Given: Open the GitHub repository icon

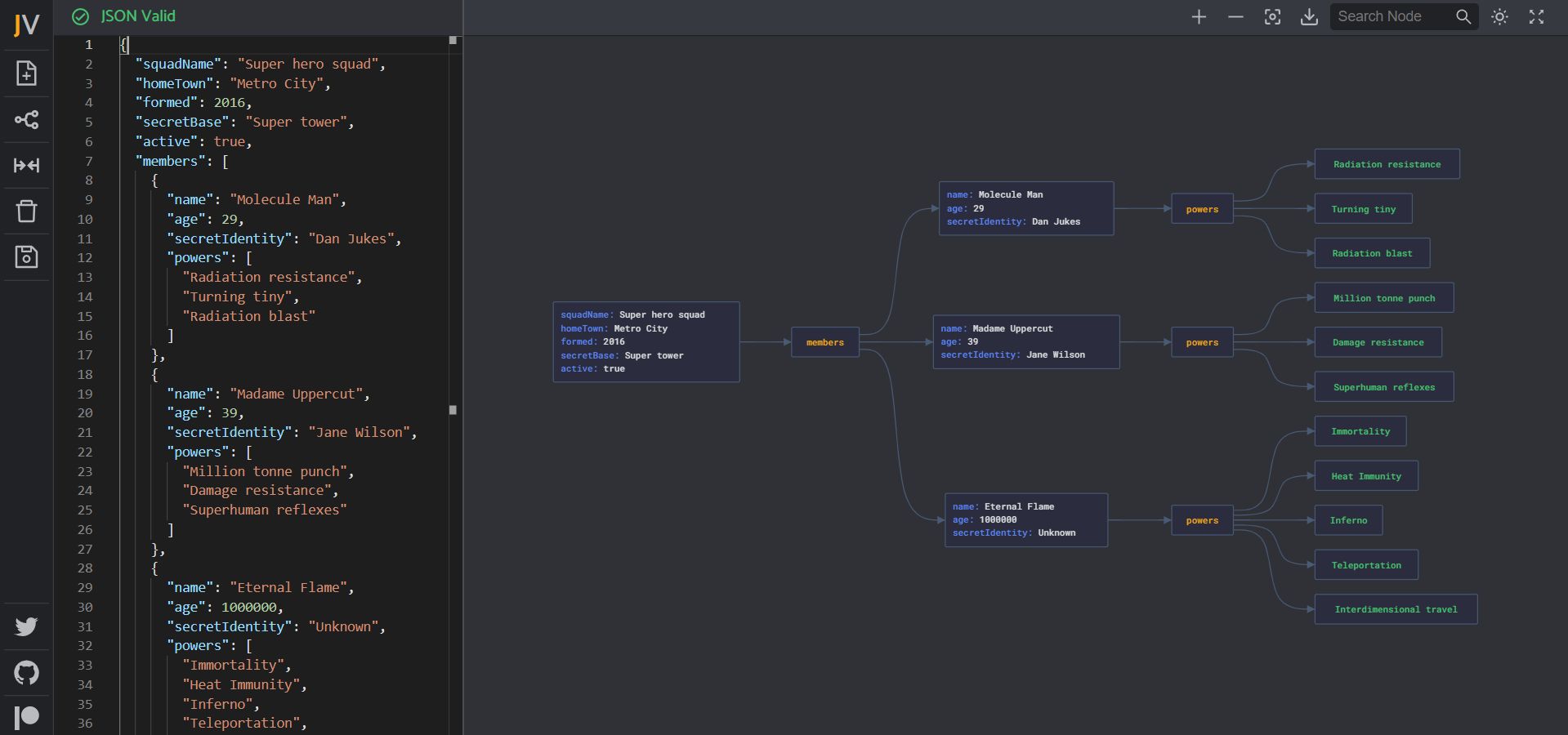Looking at the screenshot, I should pyautogui.click(x=26, y=673).
